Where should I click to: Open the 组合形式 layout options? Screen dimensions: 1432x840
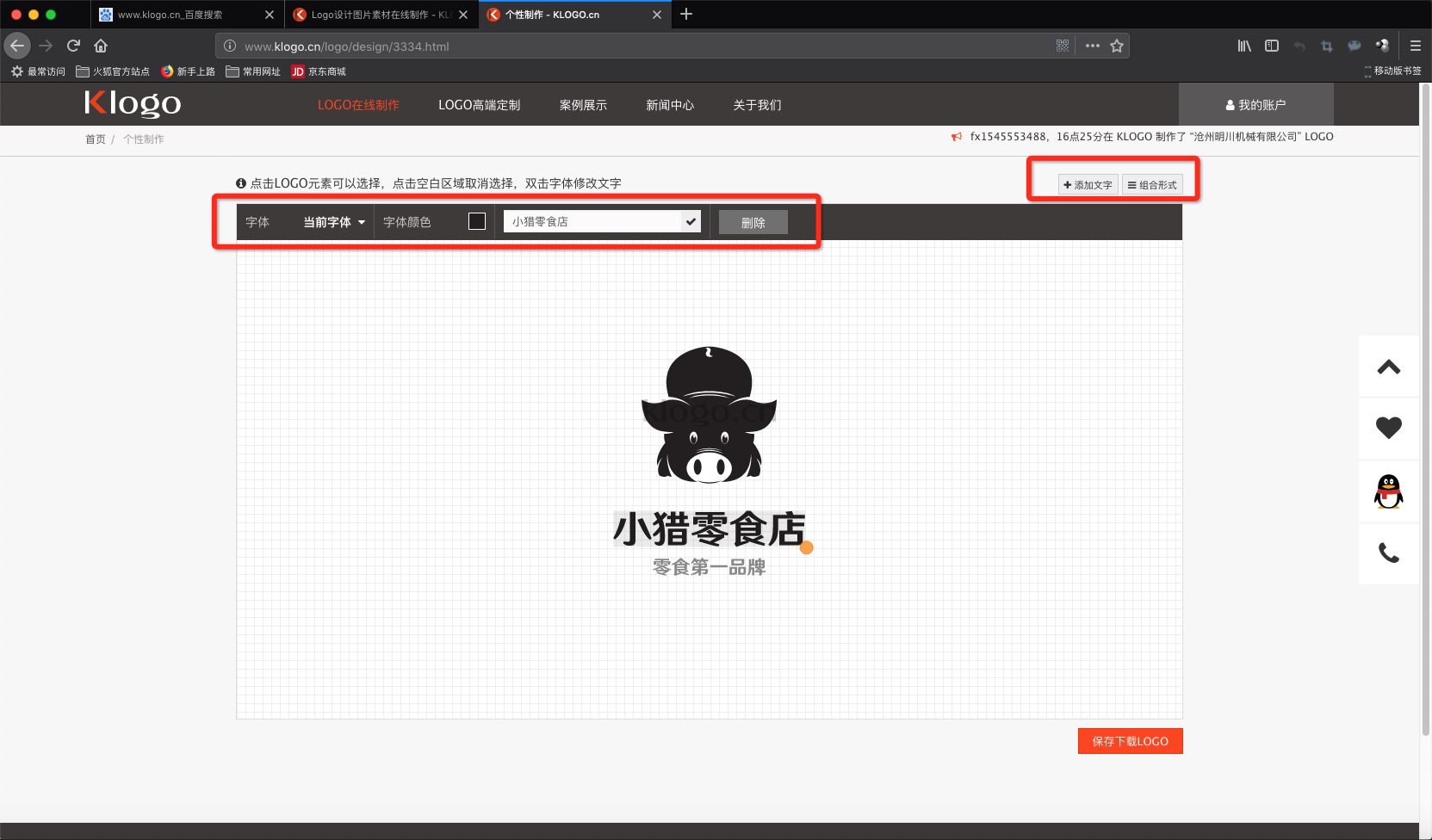(1153, 184)
